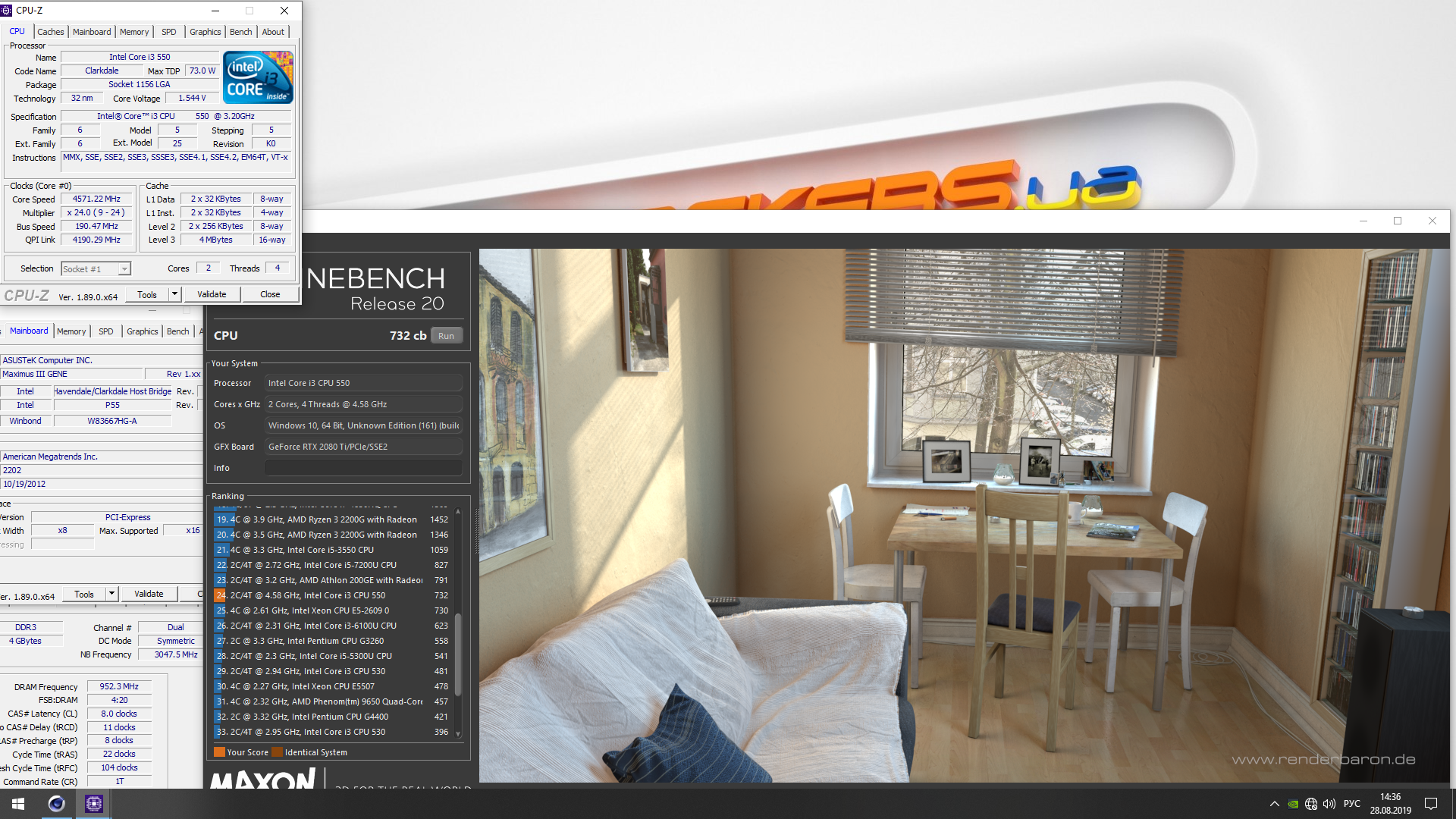Show hidden system tray icons
1456x819 pixels.
point(1274,804)
